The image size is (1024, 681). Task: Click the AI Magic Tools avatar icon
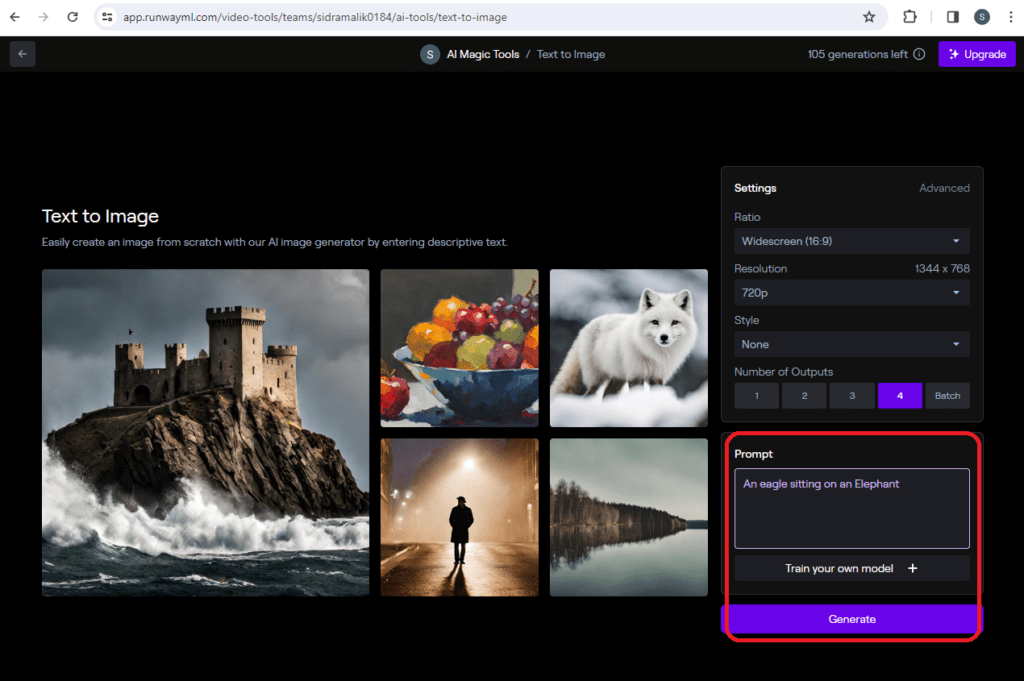(x=430, y=54)
